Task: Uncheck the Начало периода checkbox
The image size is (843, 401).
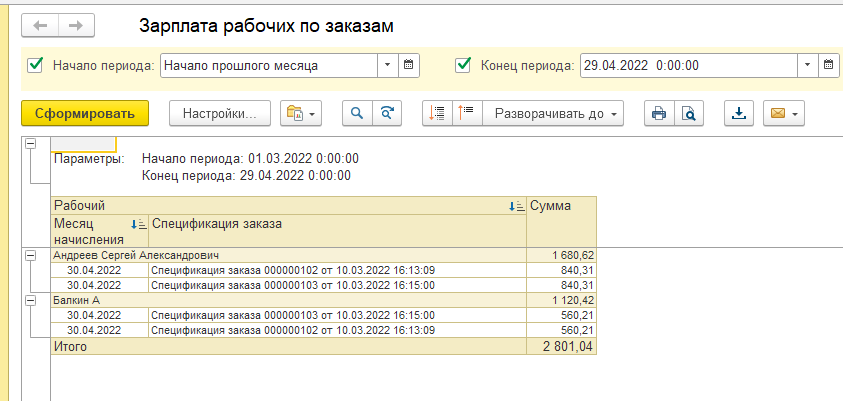Action: click(x=35, y=66)
